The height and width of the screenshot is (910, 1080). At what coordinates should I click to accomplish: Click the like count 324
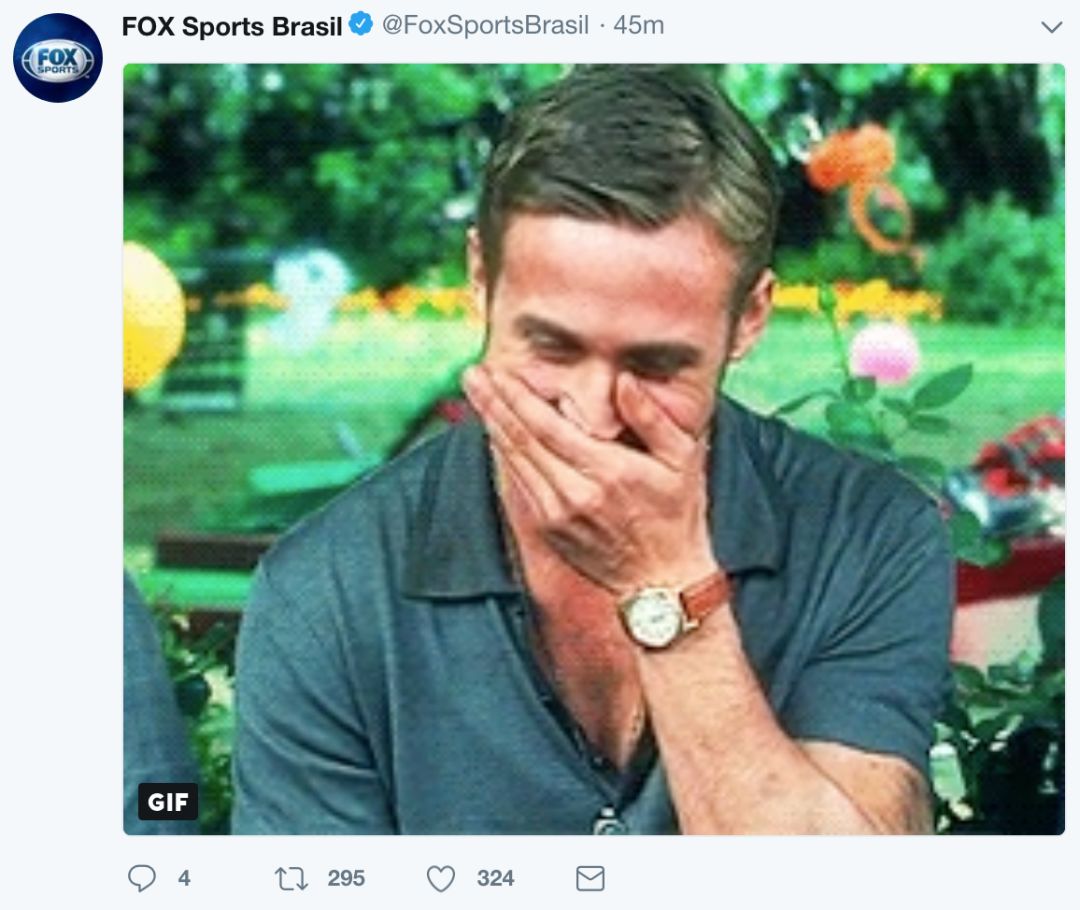coord(495,878)
